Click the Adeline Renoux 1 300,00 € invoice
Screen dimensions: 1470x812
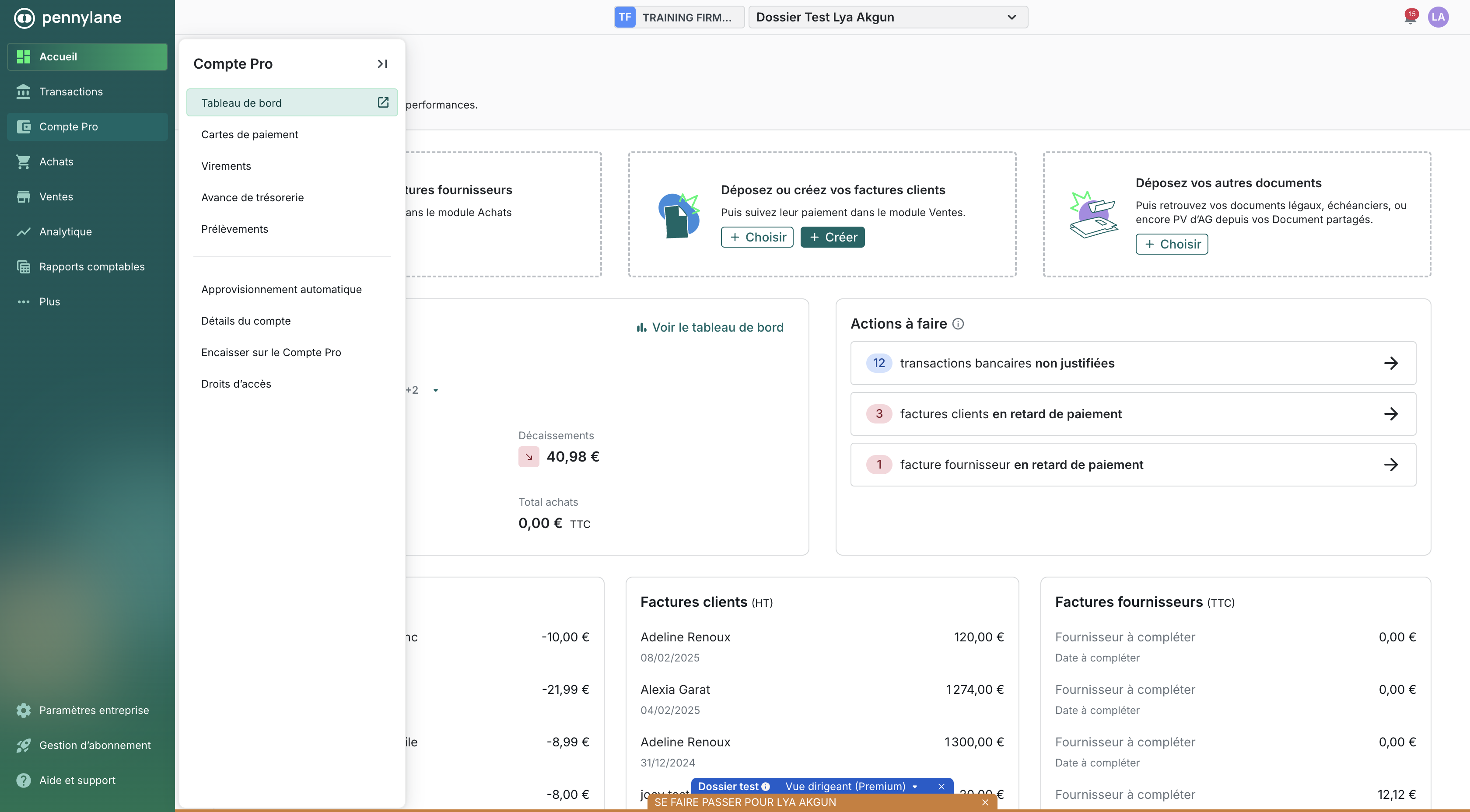tap(822, 752)
